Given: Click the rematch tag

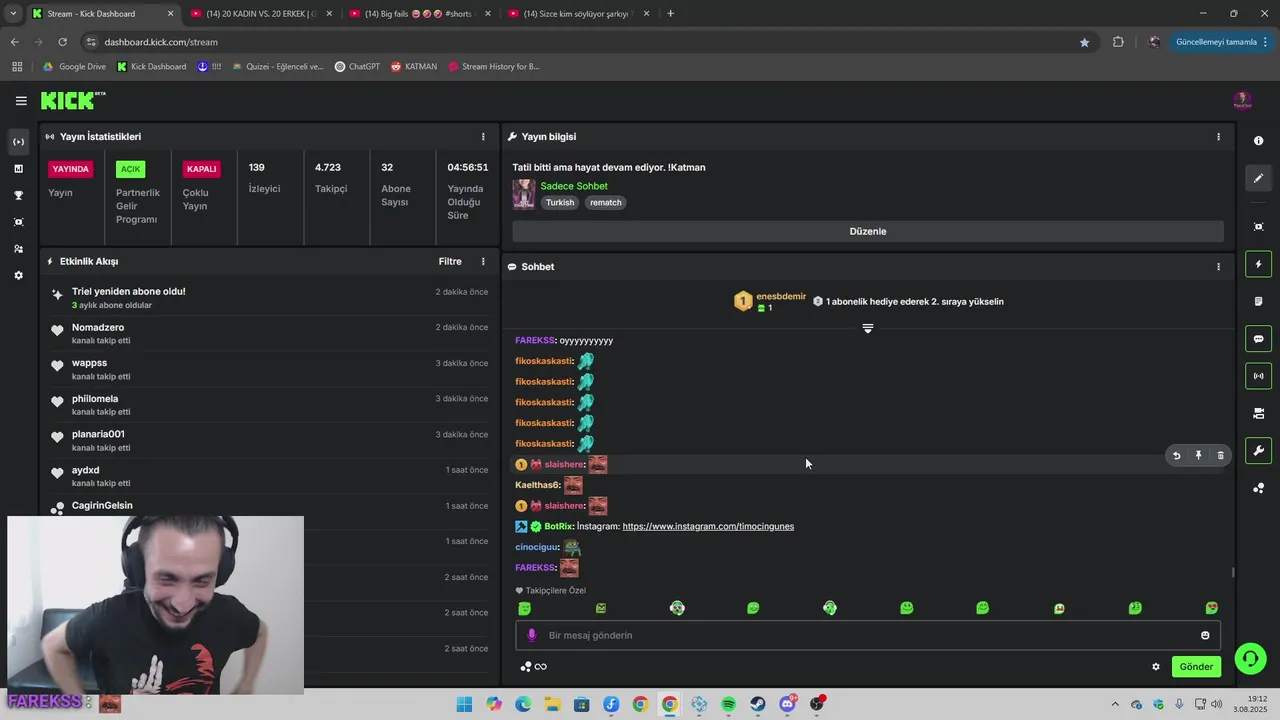Looking at the screenshot, I should coord(606,202).
